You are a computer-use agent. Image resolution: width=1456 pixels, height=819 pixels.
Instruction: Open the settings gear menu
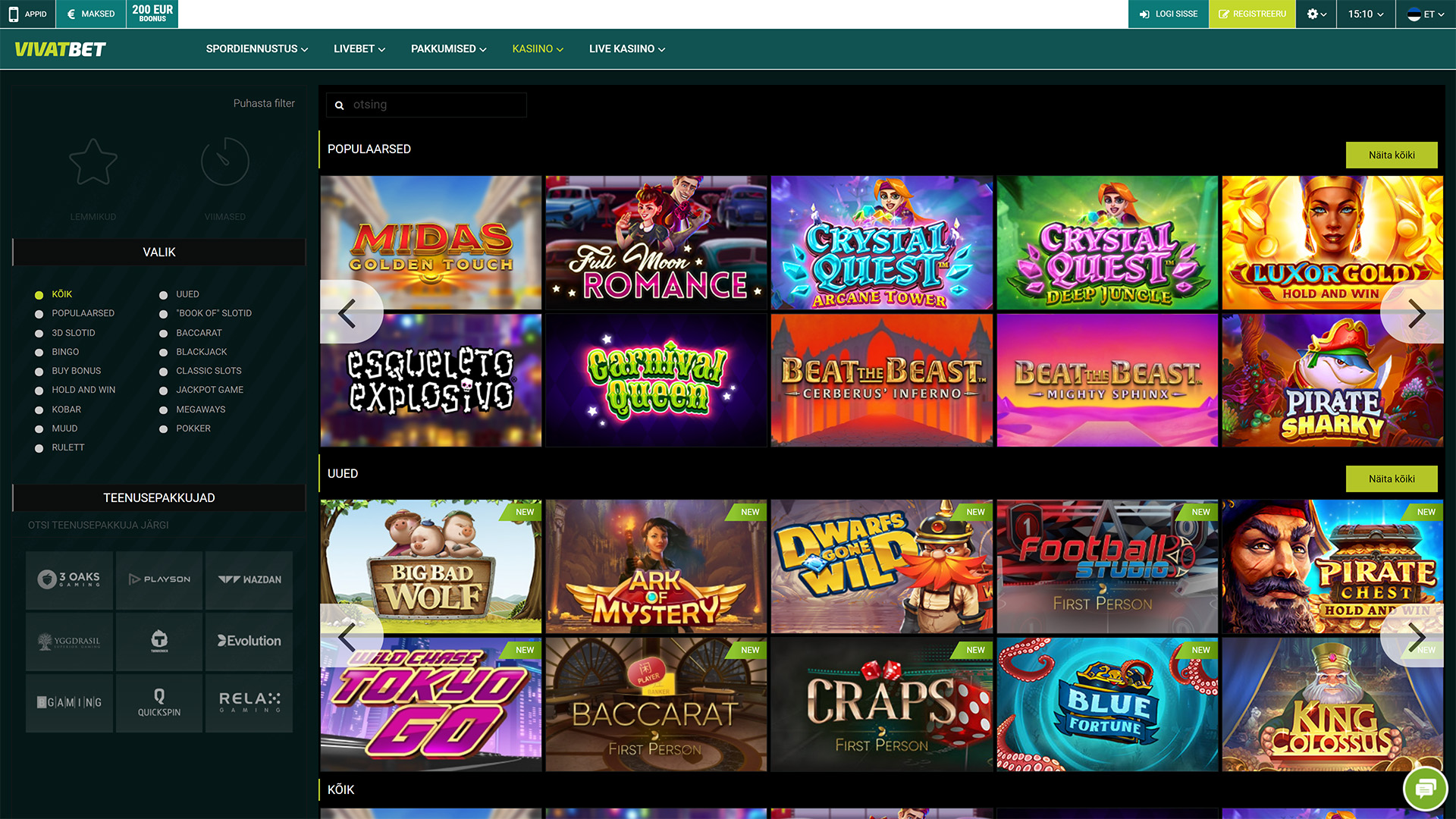(x=1316, y=14)
